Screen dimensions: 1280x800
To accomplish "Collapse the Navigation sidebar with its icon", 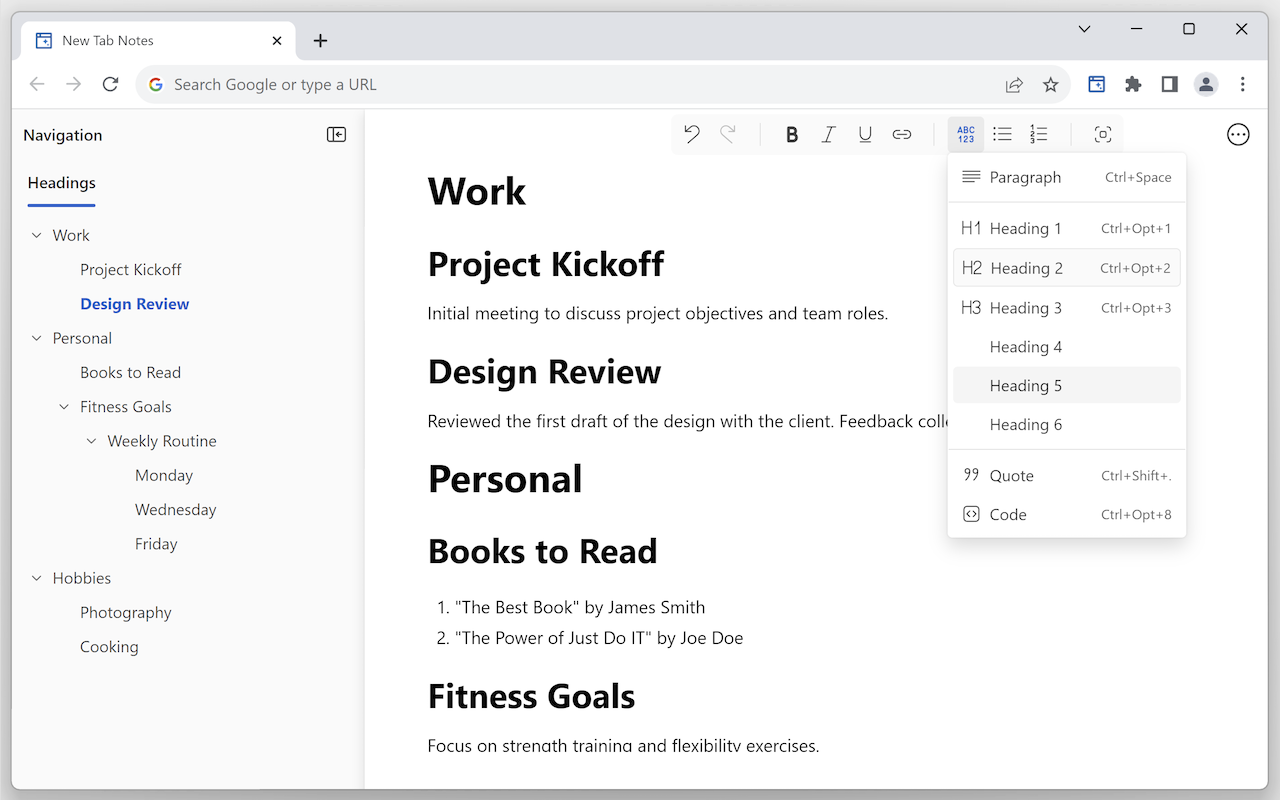I will click(336, 134).
